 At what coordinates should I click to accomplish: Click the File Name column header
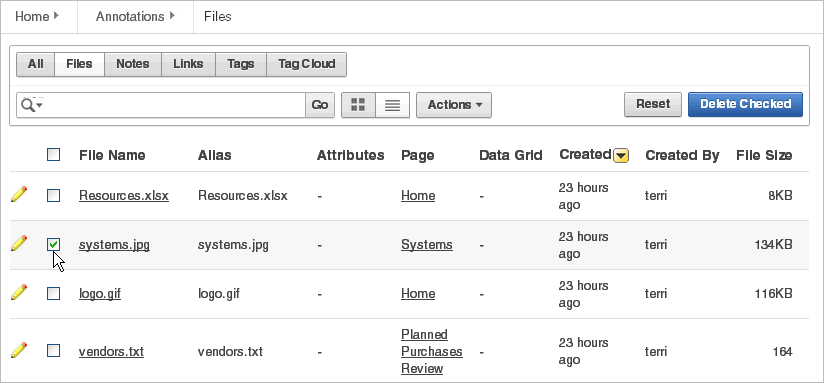pos(112,156)
